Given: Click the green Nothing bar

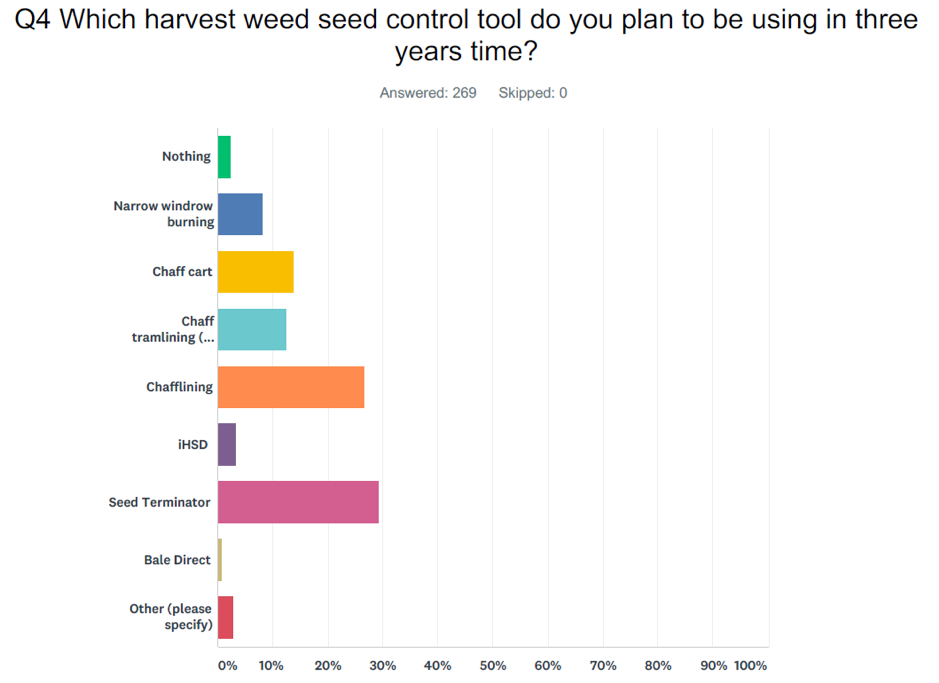Looking at the screenshot, I should [x=224, y=157].
